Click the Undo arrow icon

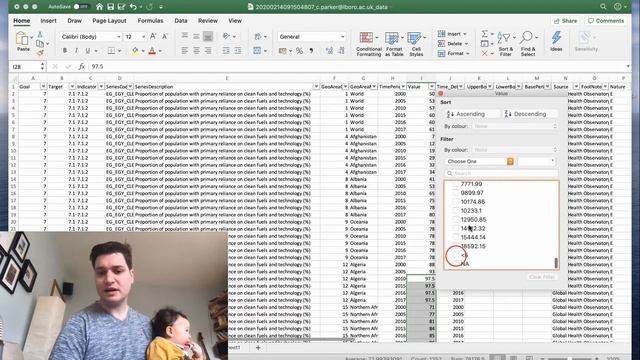pos(133,7)
